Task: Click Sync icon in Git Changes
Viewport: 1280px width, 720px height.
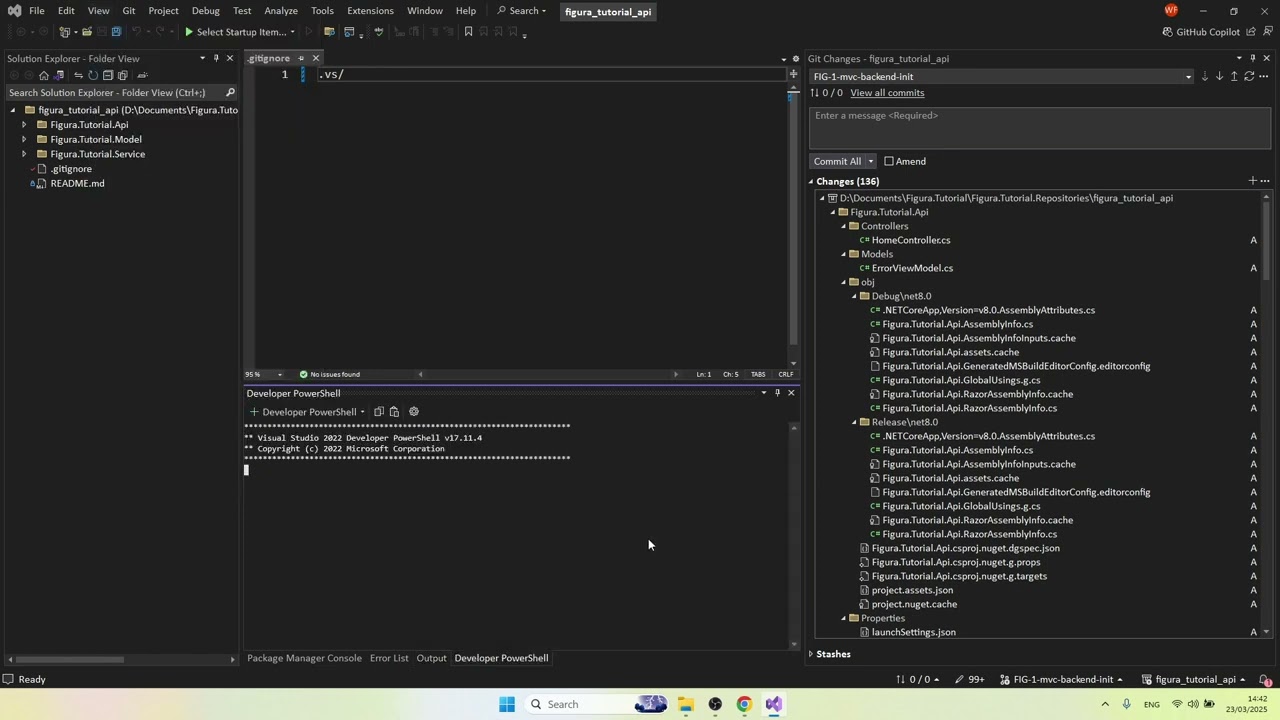Action: tap(1249, 76)
